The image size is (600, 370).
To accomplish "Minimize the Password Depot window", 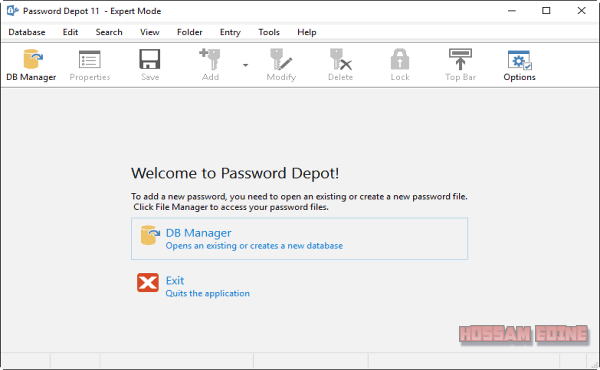I will click(512, 11).
